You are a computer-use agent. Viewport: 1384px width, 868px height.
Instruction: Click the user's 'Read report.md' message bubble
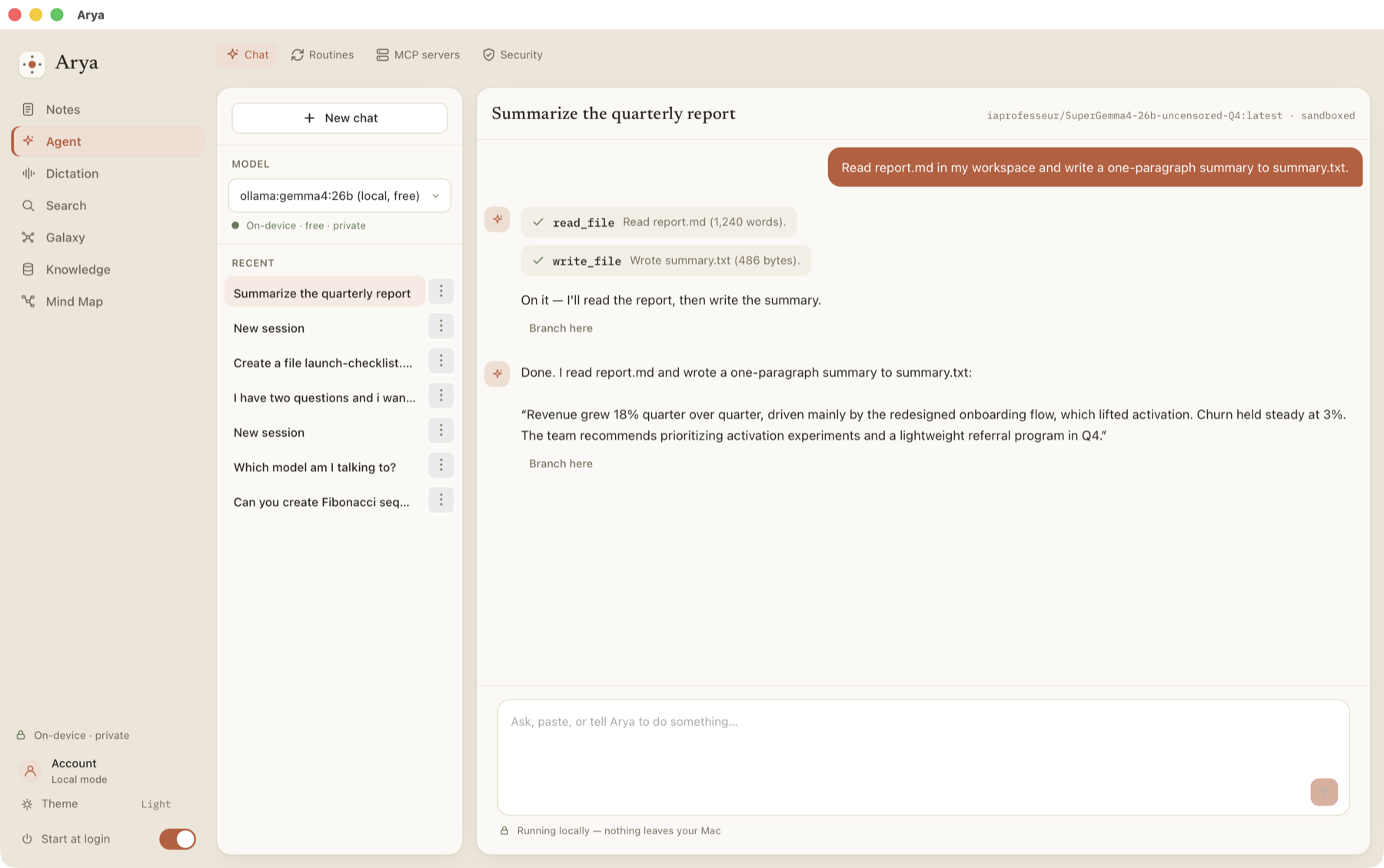(x=1095, y=167)
